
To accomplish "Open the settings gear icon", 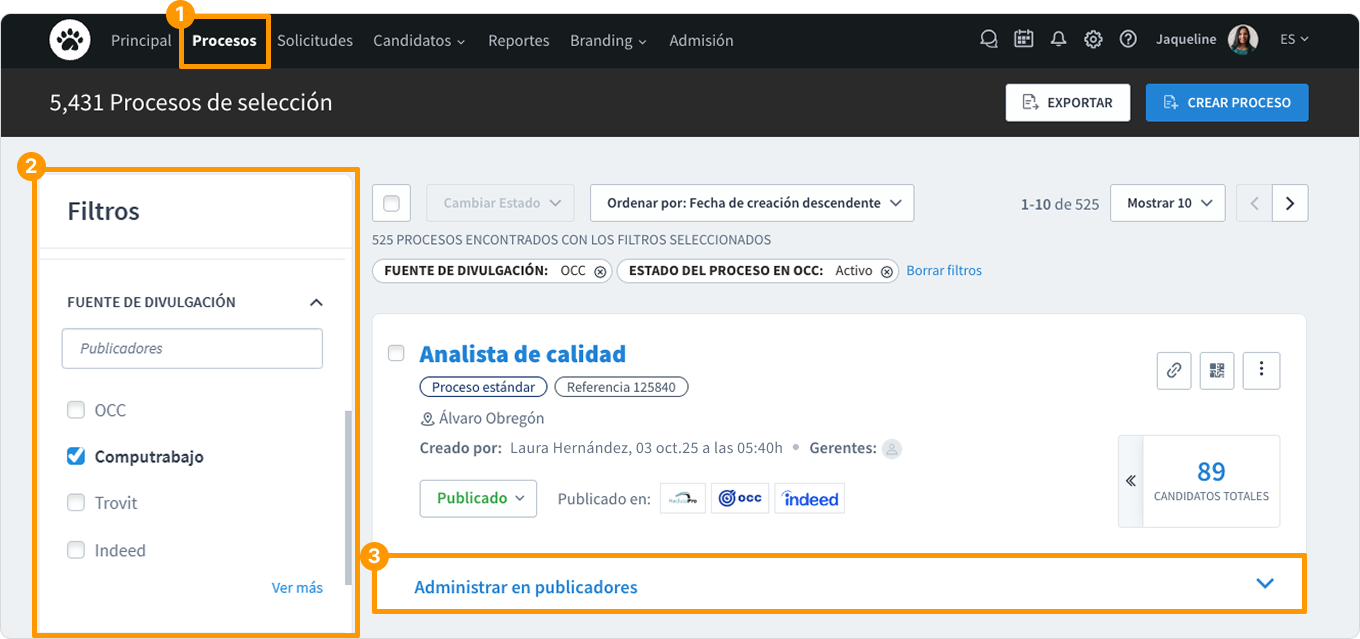I will click(x=1093, y=40).
